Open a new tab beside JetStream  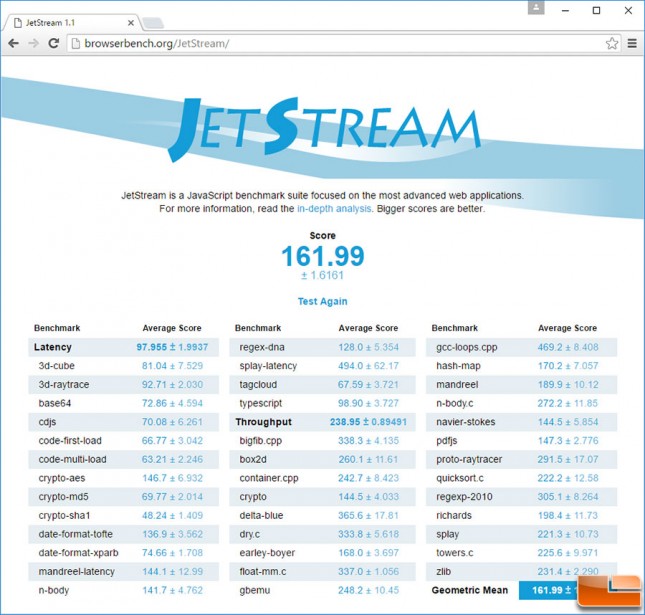click(154, 23)
